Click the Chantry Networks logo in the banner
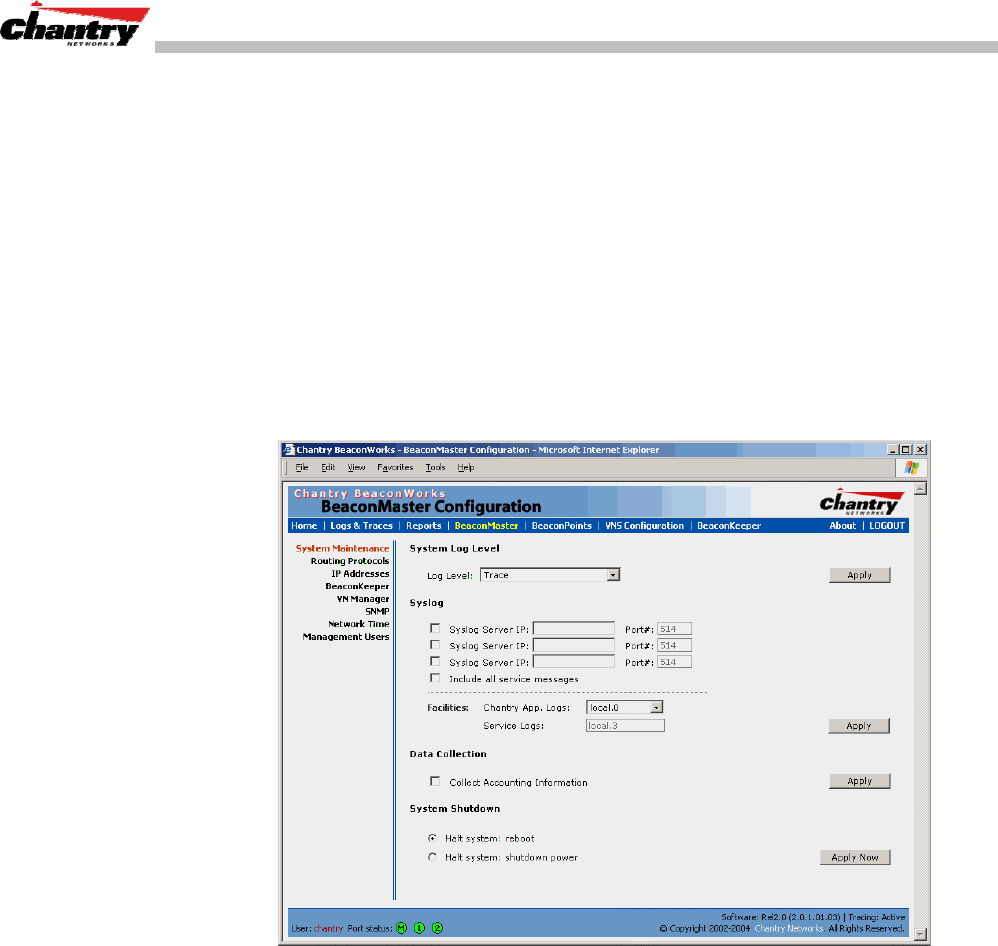Image resolution: width=998 pixels, height=946 pixels. pos(862,503)
